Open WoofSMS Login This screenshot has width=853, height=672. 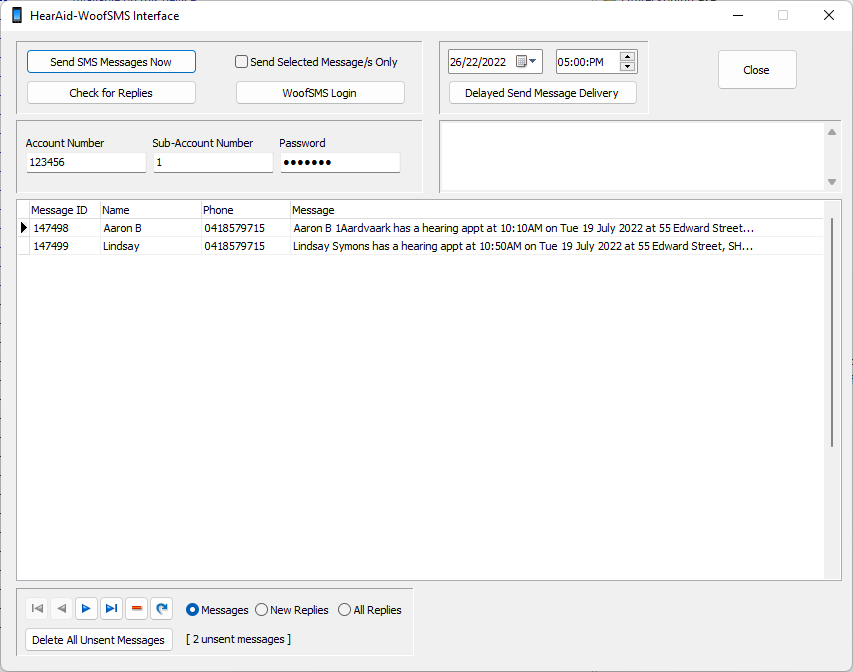pos(320,93)
